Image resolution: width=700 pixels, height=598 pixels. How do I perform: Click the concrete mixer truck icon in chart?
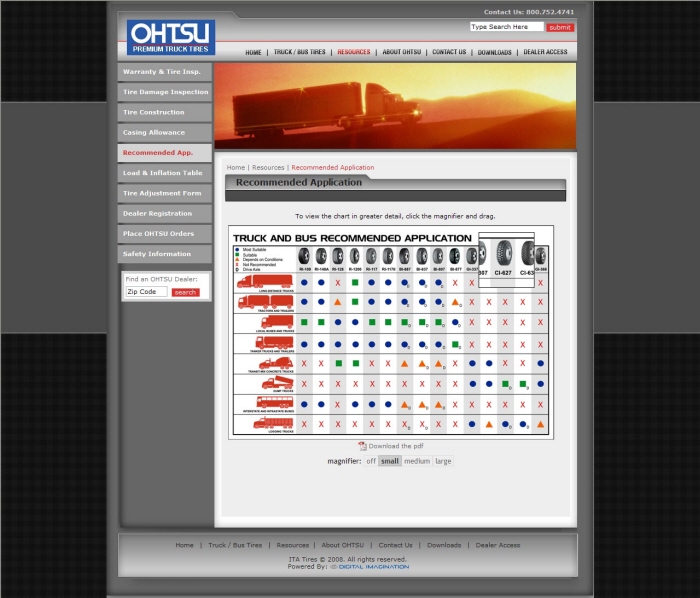click(x=276, y=363)
